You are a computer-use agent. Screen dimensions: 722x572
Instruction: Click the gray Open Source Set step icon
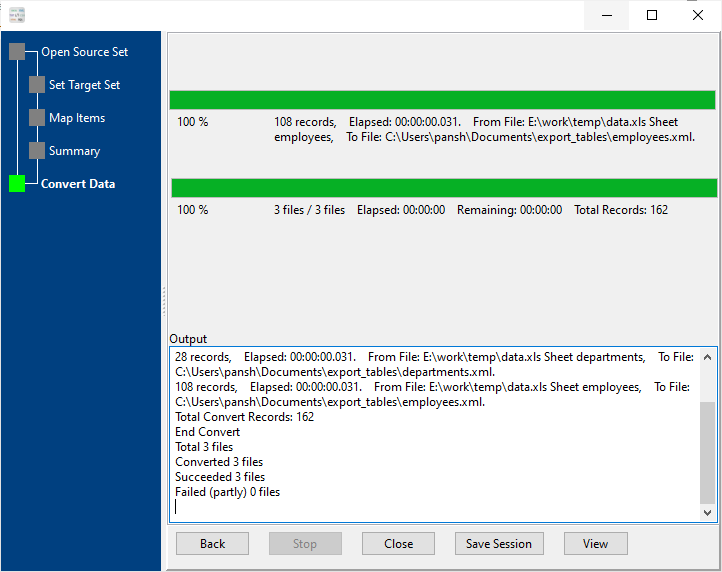pyautogui.click(x=17, y=52)
